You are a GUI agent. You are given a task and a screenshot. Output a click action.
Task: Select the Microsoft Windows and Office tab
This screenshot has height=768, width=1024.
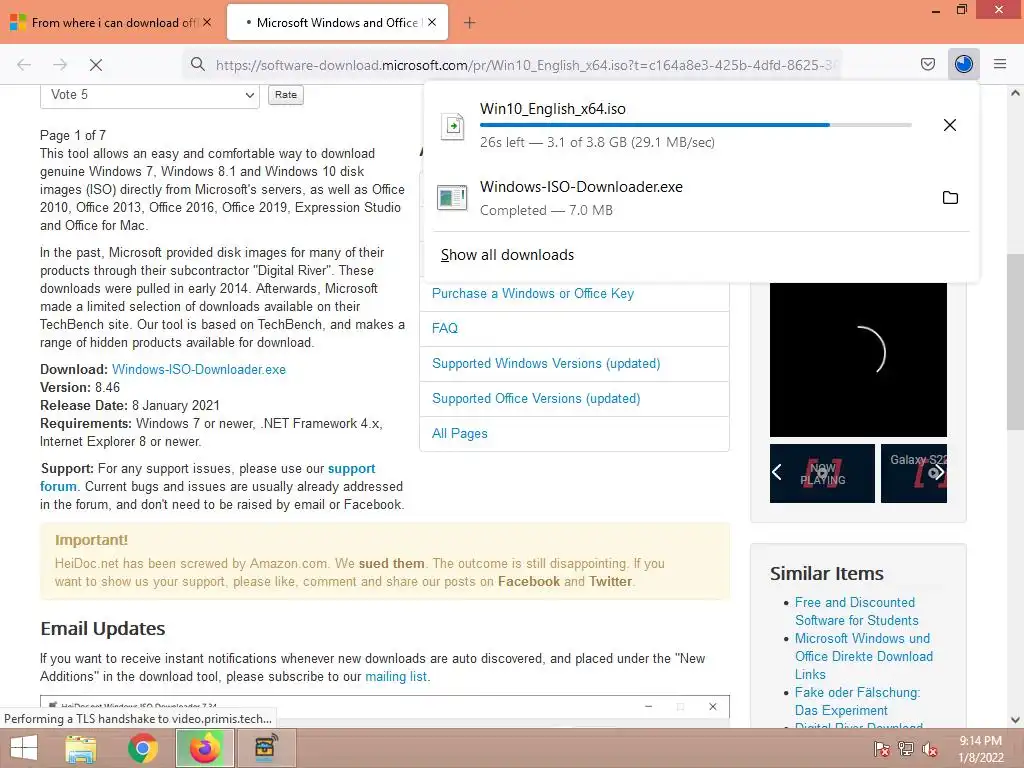coord(337,22)
